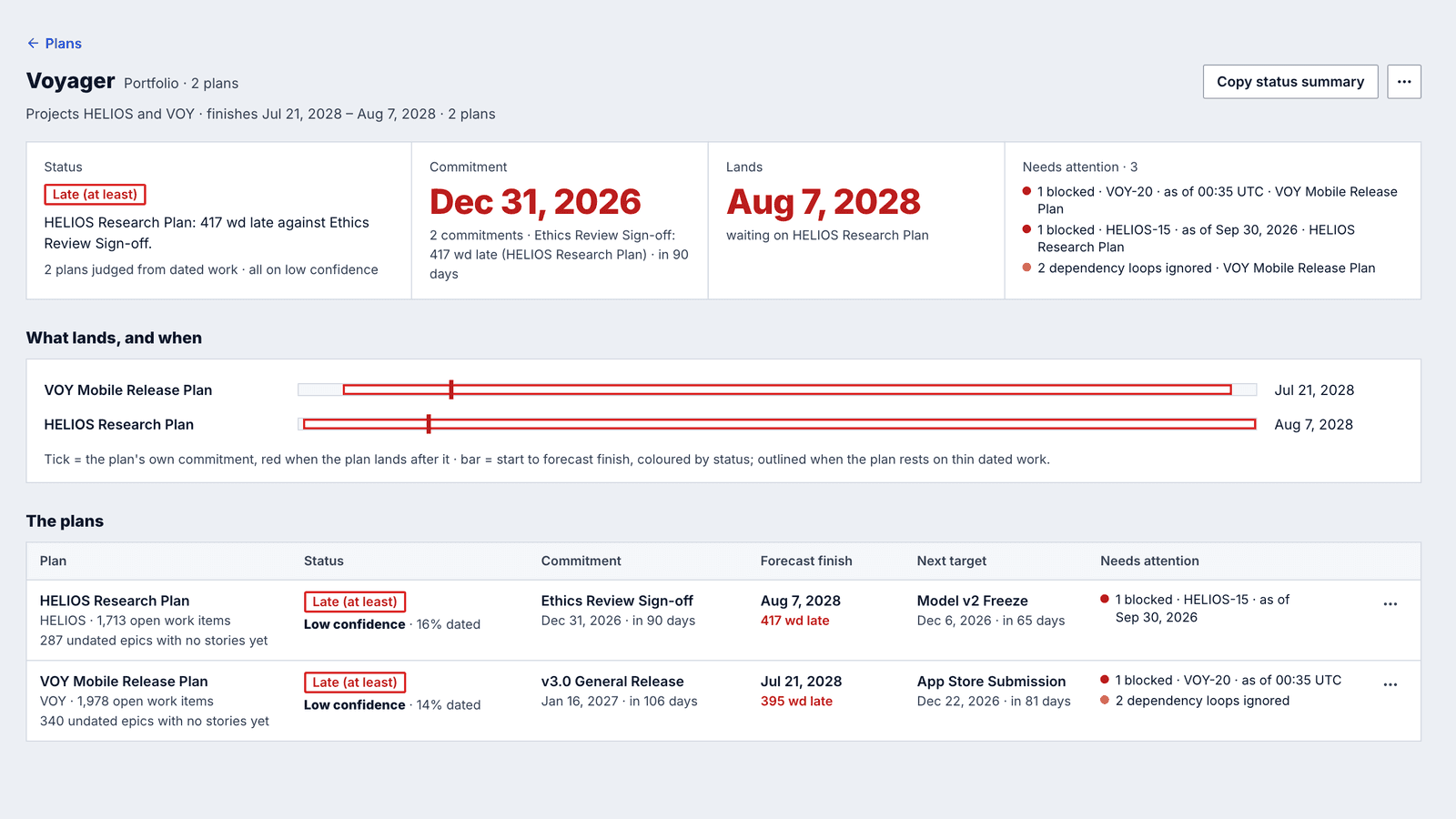Click Forecast finish column header
The width and height of the screenshot is (1456, 819).
coord(806,561)
